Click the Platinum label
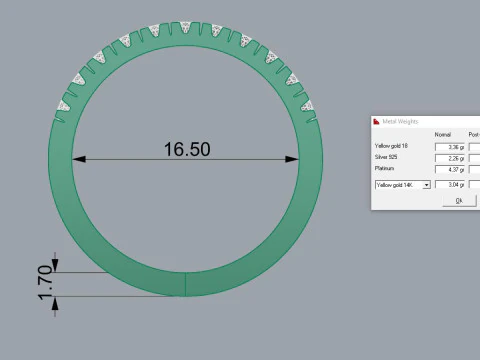 [x=384, y=168]
